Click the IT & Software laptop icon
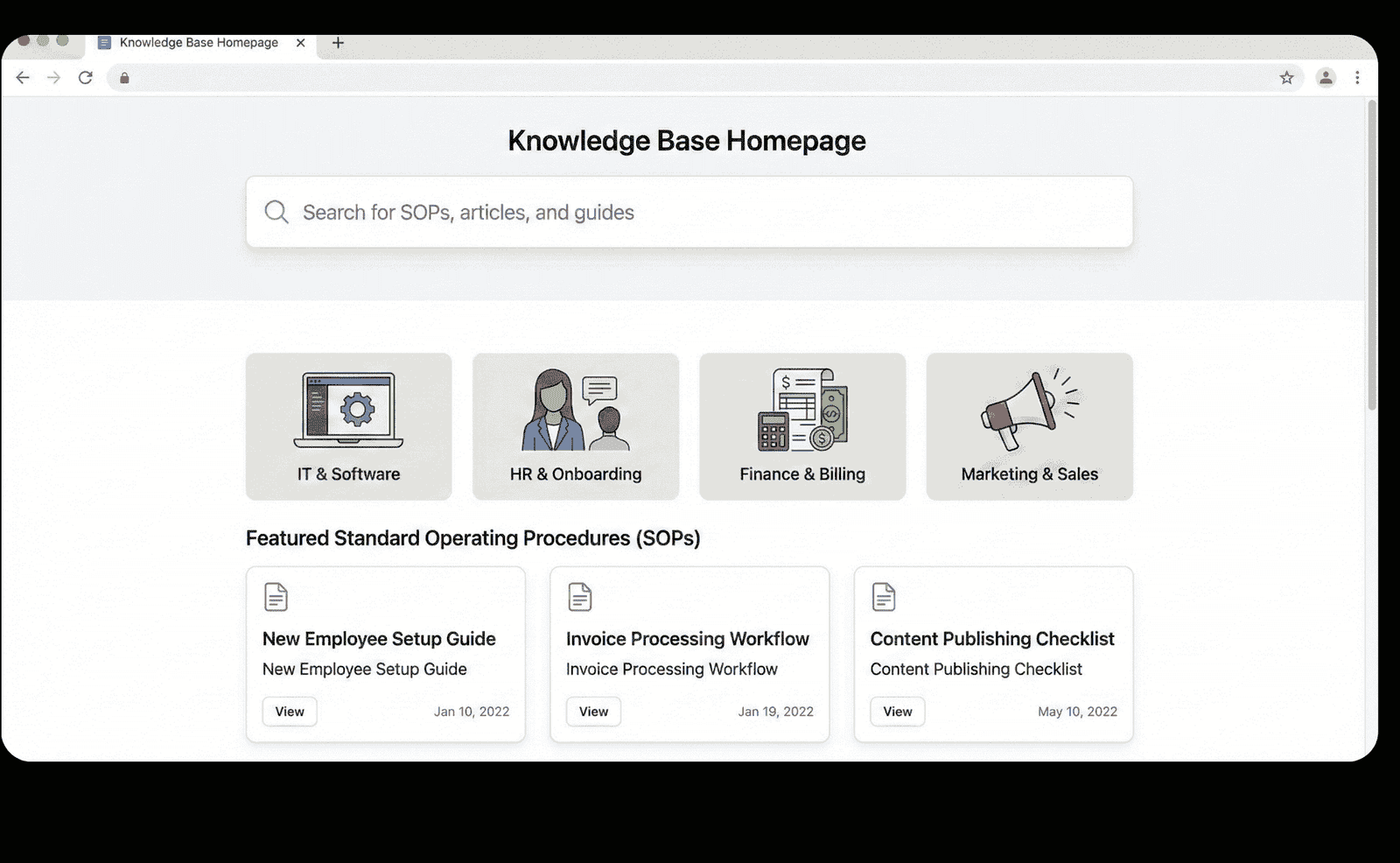This screenshot has height=863, width=1400. click(x=347, y=410)
